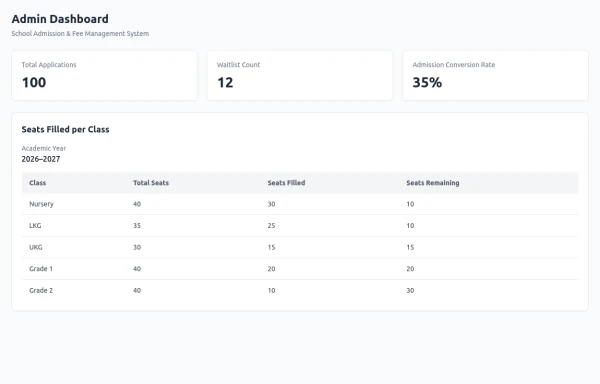Click the Seats Filled column header
The width and height of the screenshot is (600, 384).
click(x=286, y=183)
